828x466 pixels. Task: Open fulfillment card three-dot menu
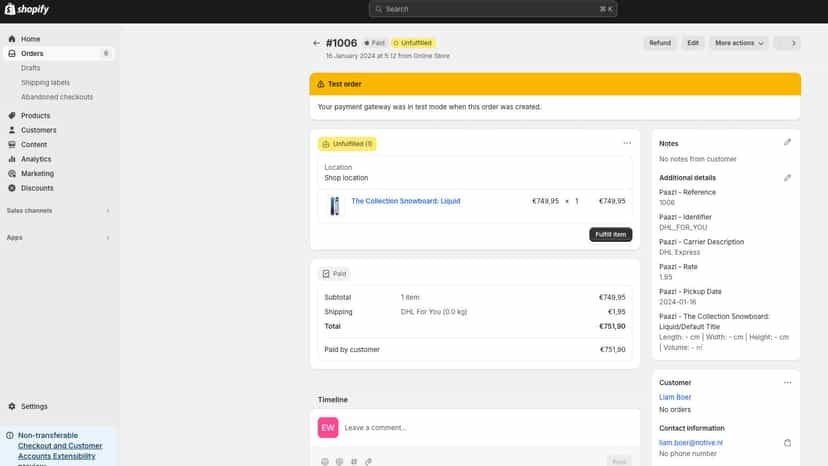[627, 143]
